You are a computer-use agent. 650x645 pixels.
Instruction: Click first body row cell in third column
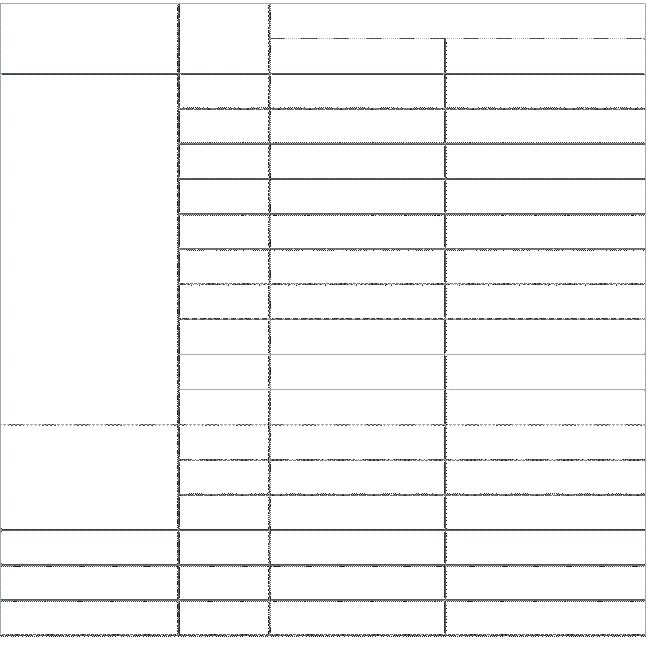357,91
